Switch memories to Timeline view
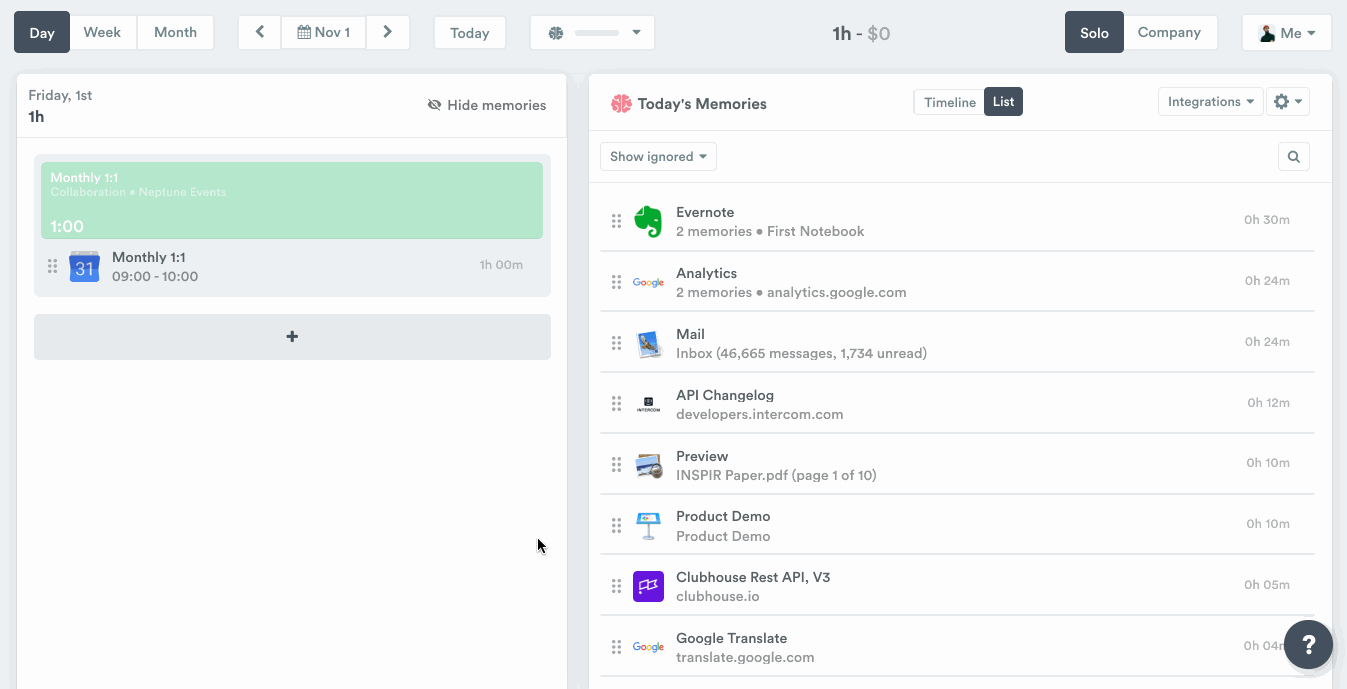The width and height of the screenshot is (1347, 689). point(949,102)
